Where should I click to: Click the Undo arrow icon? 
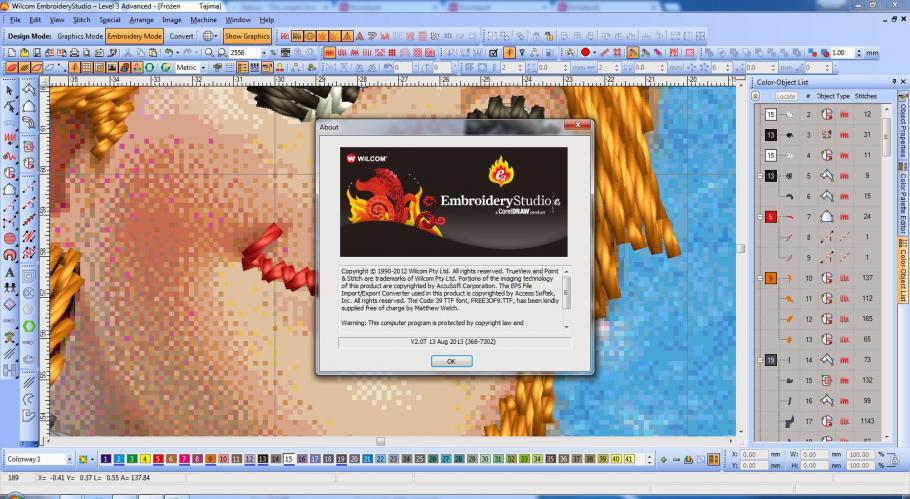click(168, 52)
